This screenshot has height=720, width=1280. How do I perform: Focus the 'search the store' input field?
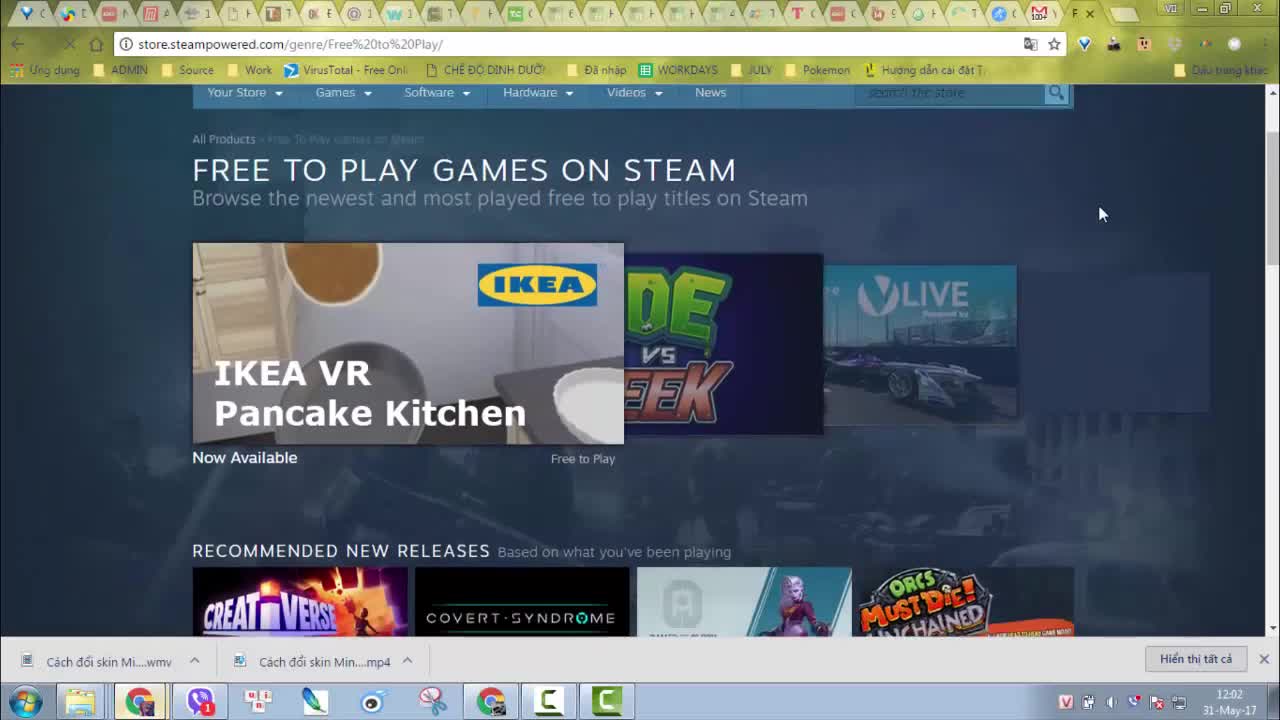coord(950,93)
